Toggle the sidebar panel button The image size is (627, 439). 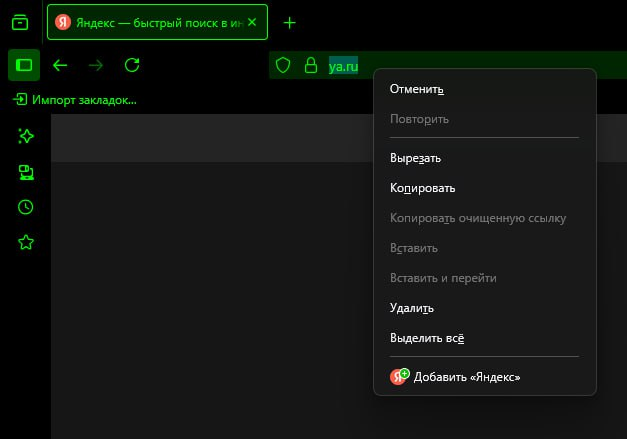click(24, 65)
